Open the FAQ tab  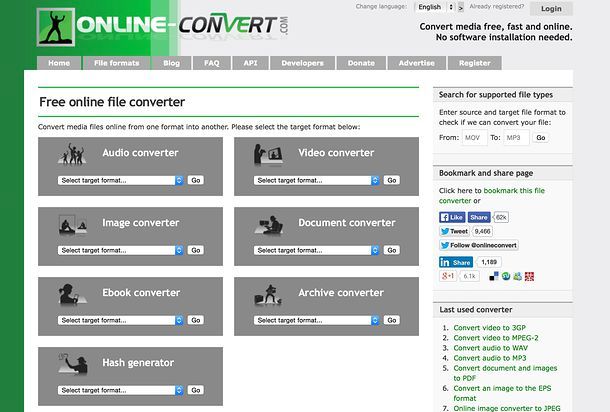(212, 63)
